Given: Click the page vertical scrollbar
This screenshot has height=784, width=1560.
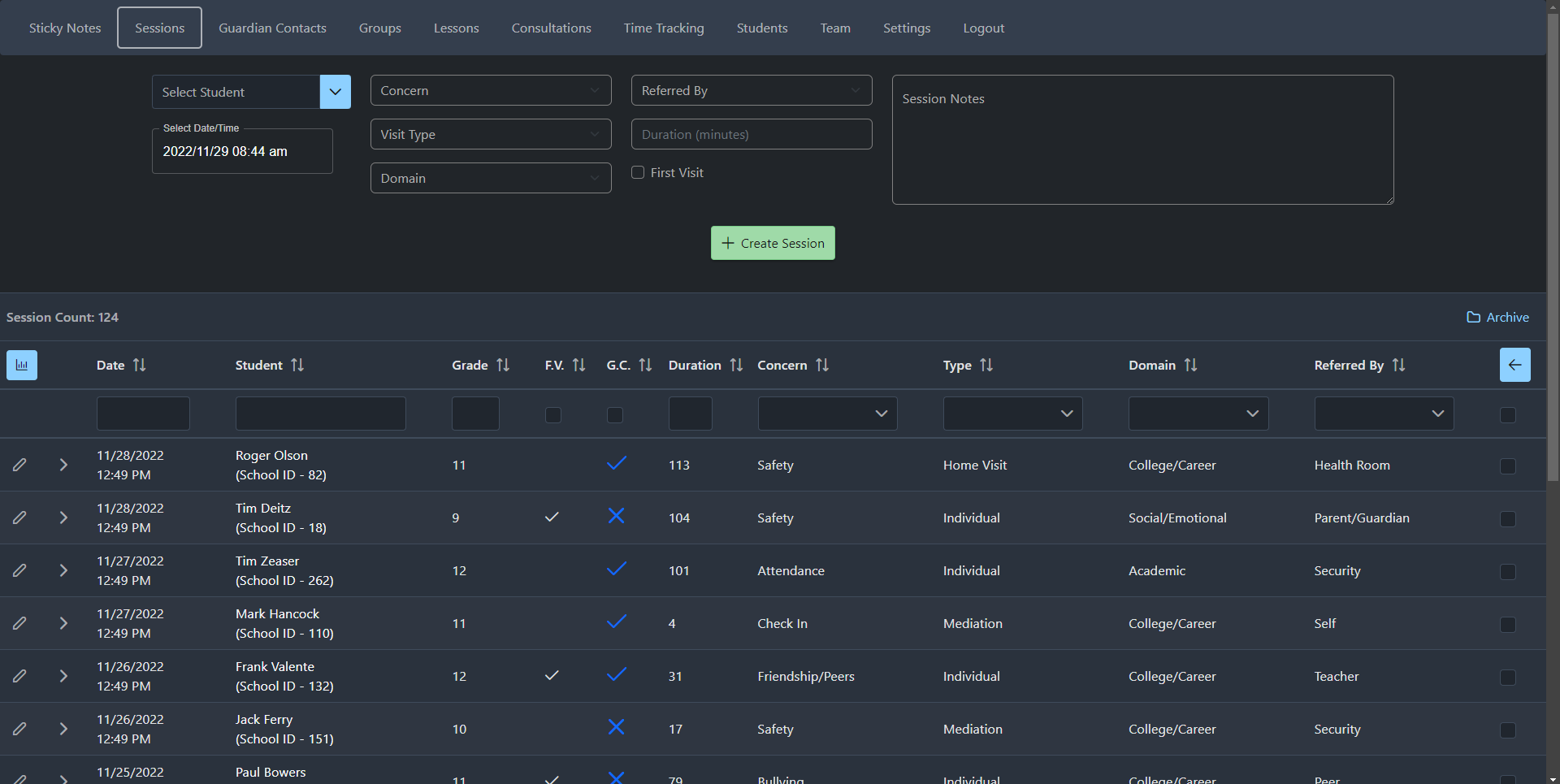Looking at the screenshot, I should [x=1553, y=244].
